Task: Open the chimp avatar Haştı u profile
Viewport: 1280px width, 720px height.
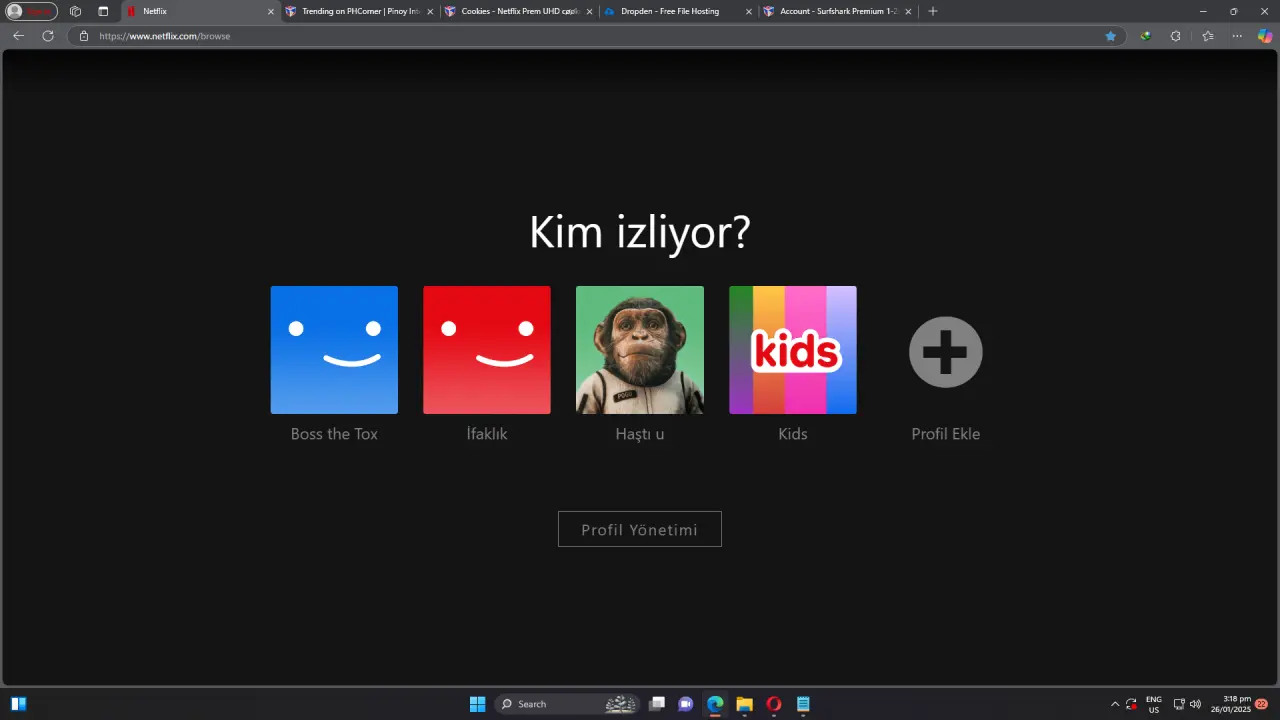Action: [640, 350]
